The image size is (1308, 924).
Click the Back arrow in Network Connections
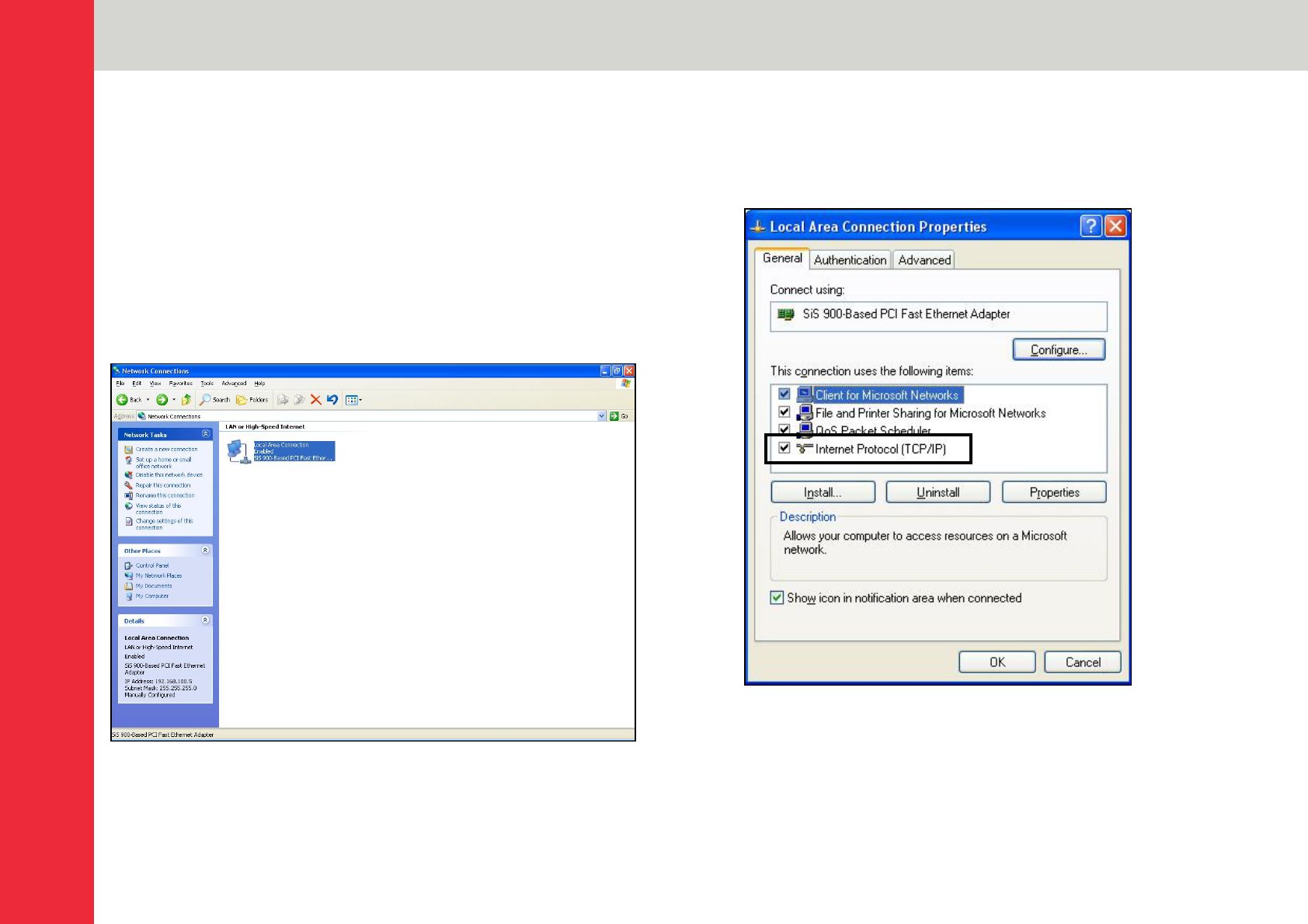pos(122,400)
